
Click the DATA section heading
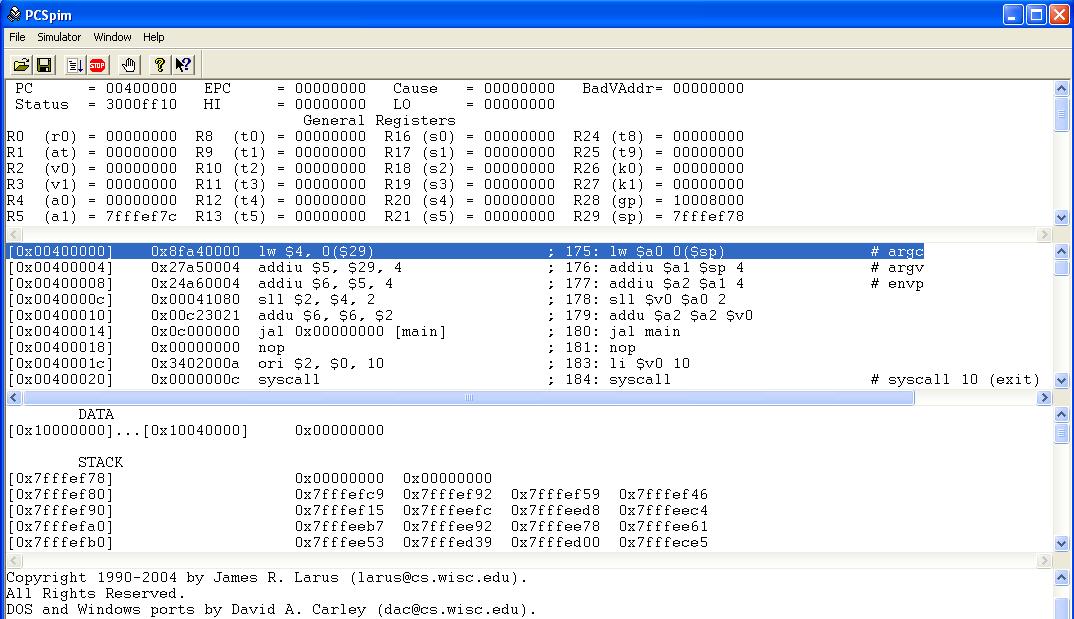point(96,414)
